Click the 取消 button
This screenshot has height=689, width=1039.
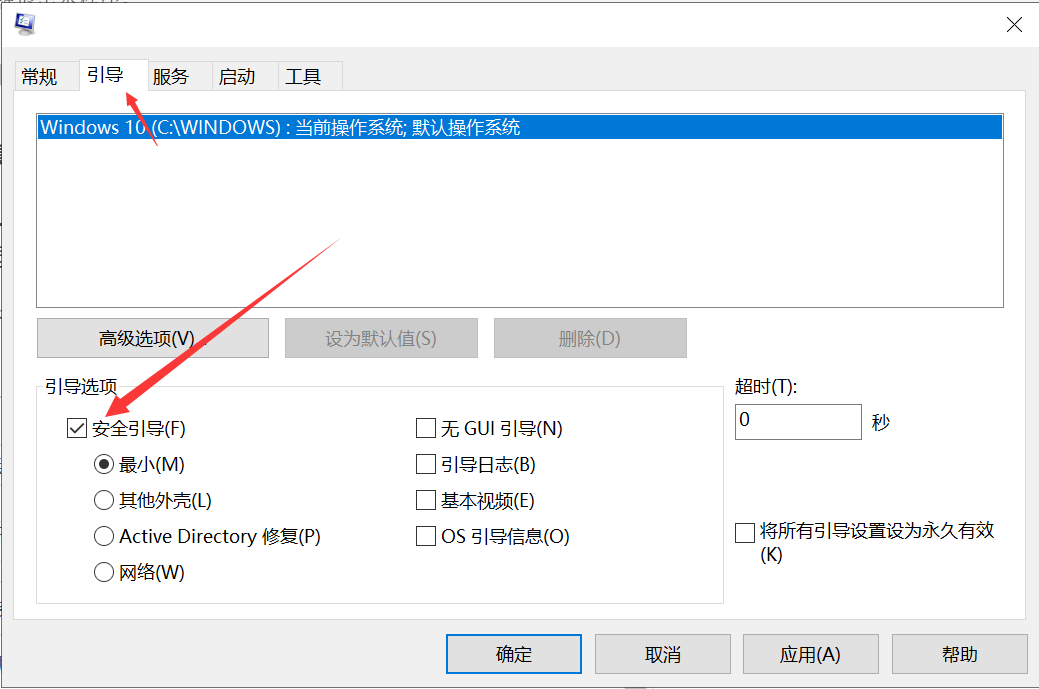pos(663,655)
